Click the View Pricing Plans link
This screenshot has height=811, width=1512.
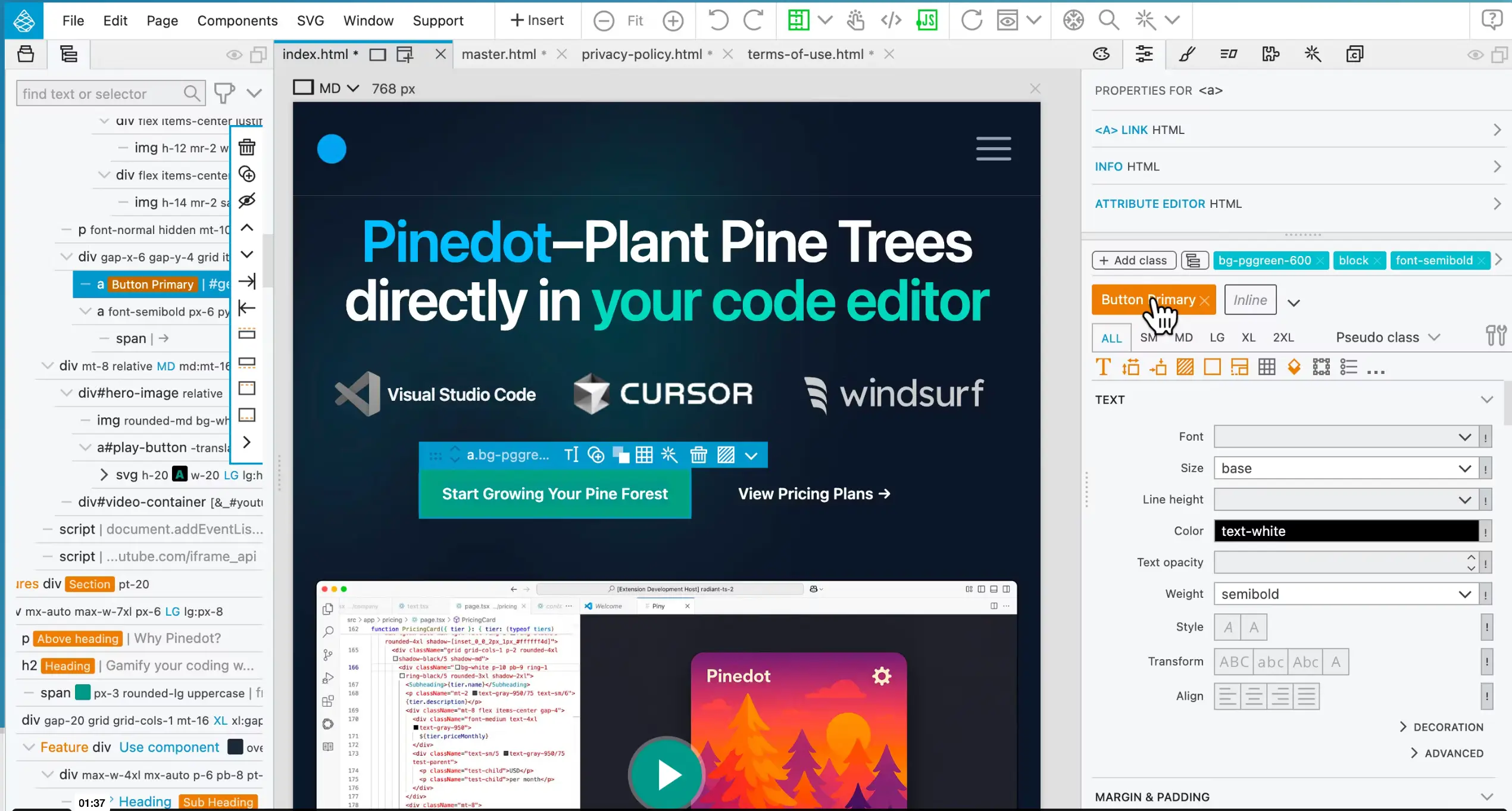pyautogui.click(x=814, y=494)
